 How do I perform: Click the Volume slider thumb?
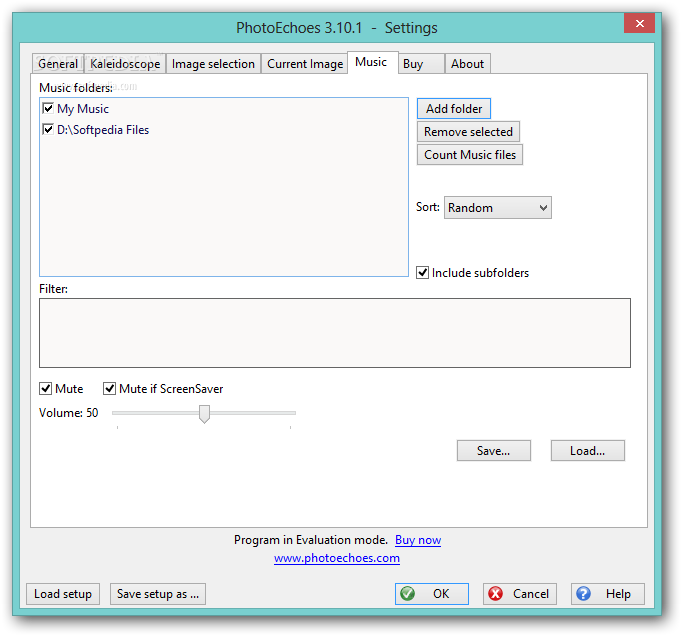pos(204,414)
